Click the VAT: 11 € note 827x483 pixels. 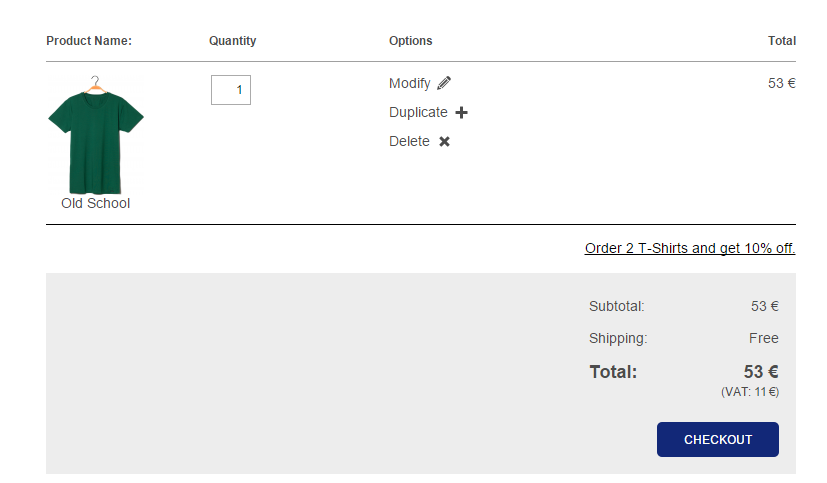(750, 392)
